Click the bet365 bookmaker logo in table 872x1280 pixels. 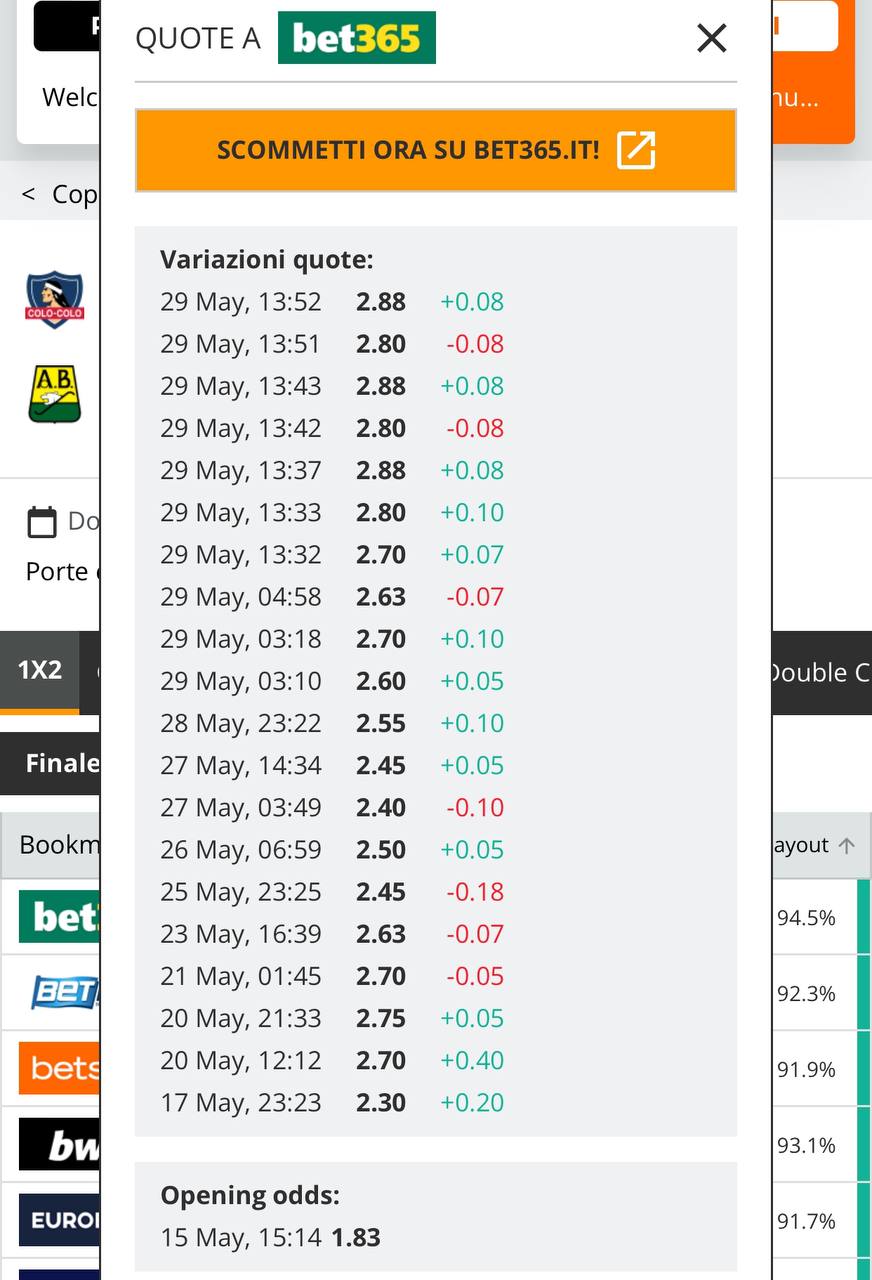click(59, 916)
